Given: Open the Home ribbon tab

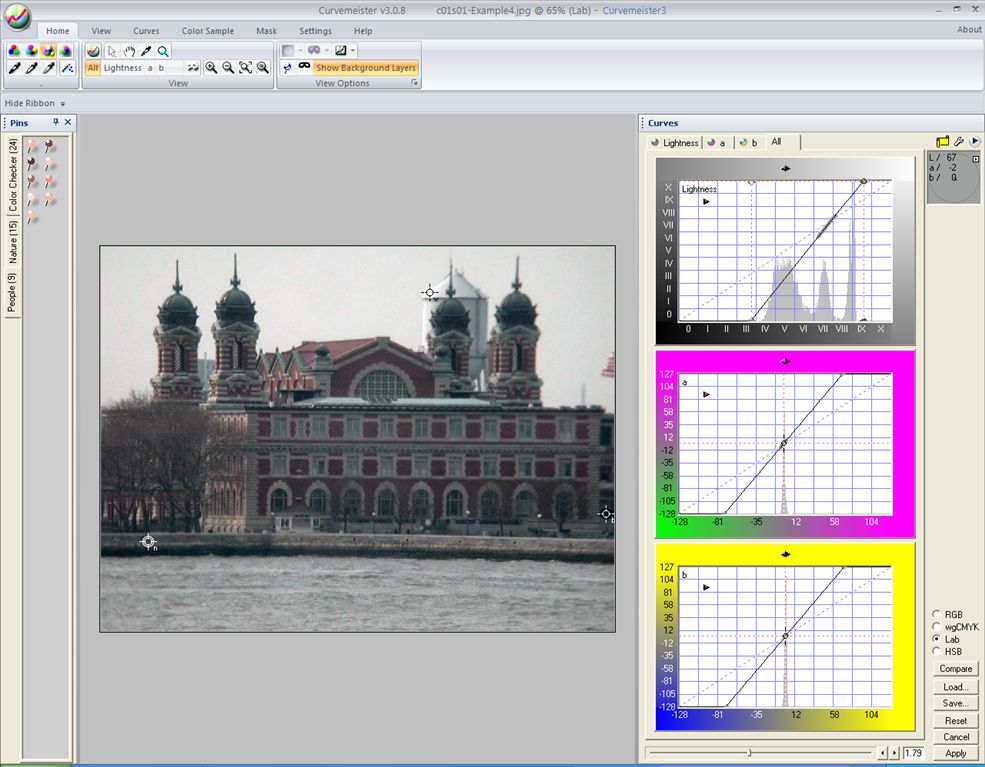Looking at the screenshot, I should pyautogui.click(x=58, y=30).
